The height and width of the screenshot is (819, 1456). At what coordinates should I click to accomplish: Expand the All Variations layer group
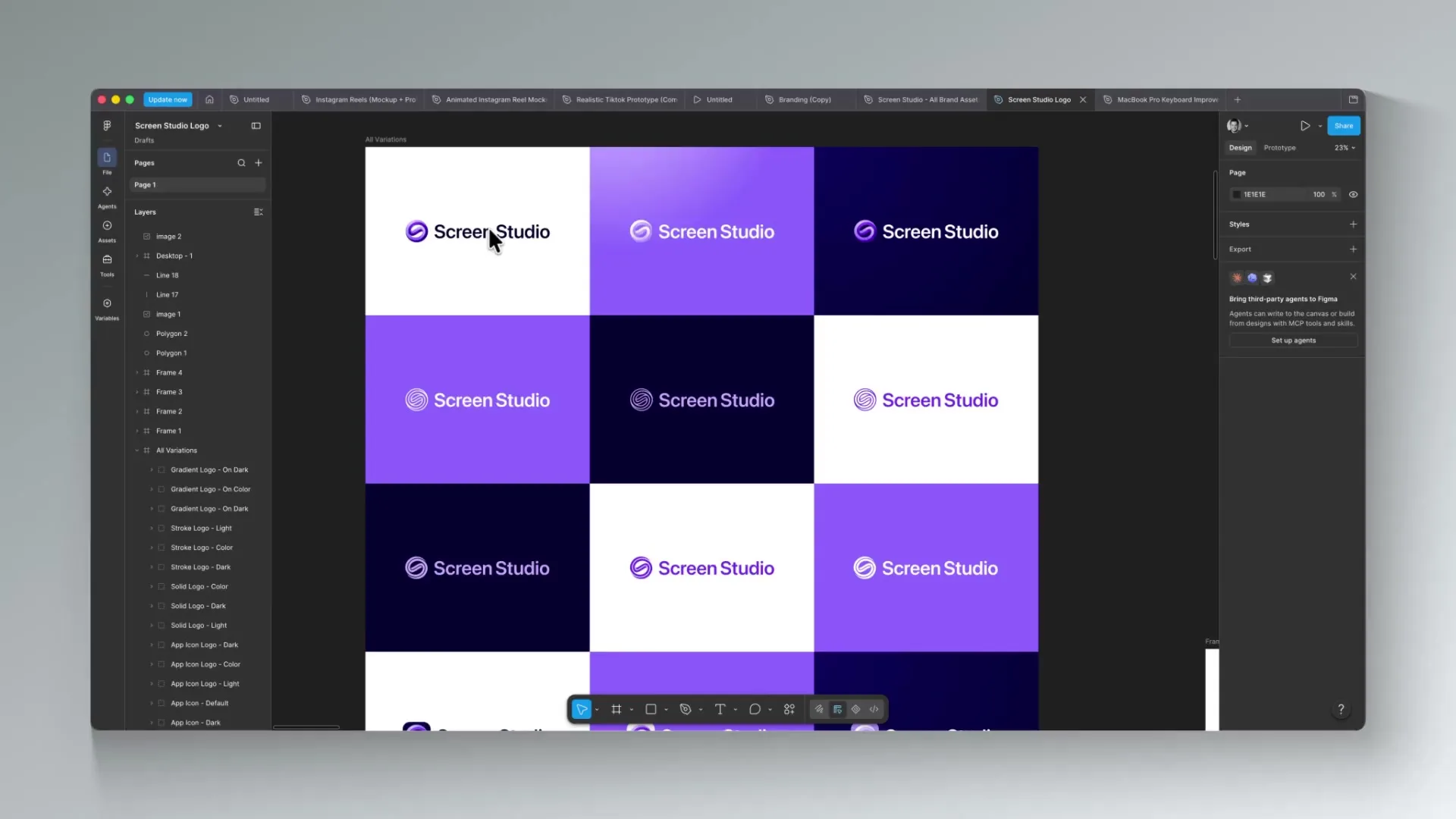point(137,450)
